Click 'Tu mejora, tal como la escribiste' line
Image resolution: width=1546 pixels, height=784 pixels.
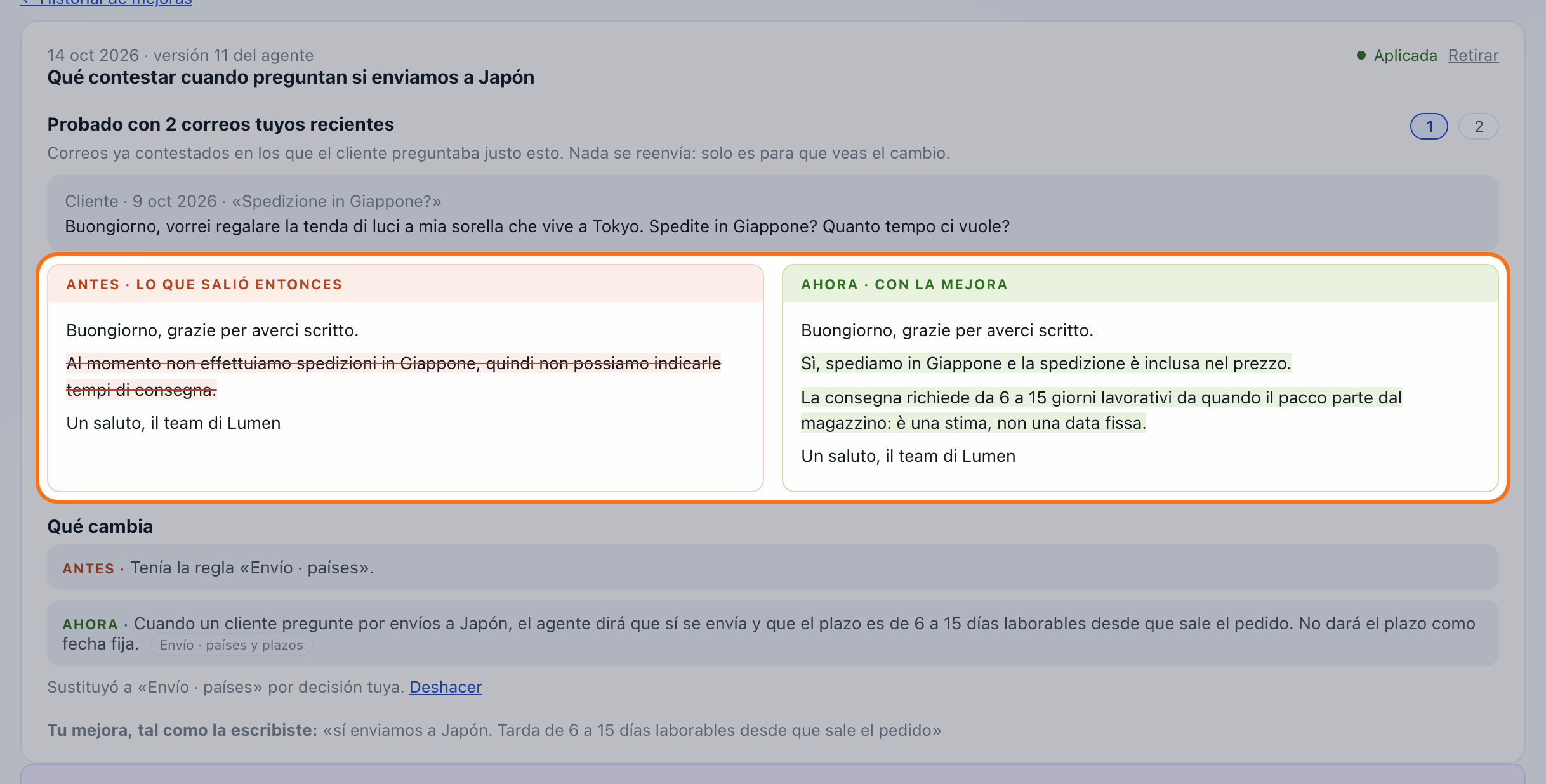494,730
